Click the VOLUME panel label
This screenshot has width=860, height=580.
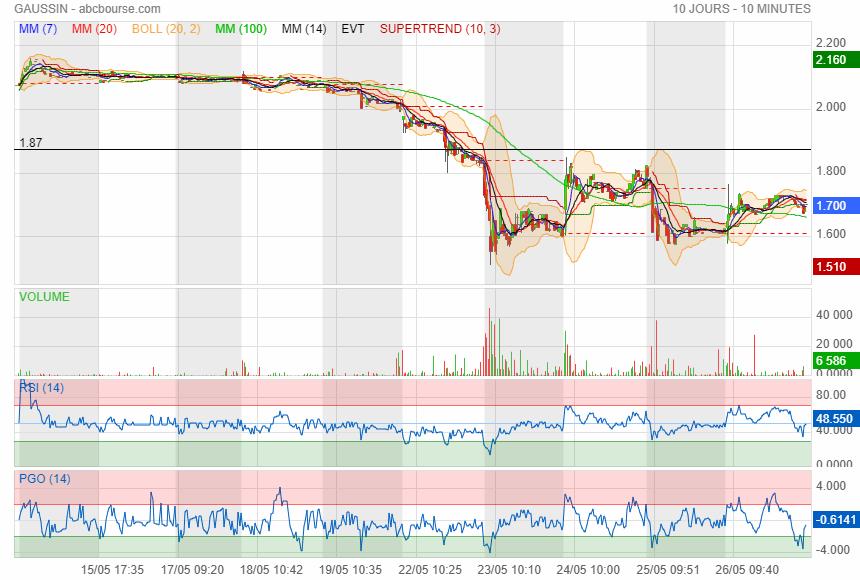coord(44,297)
